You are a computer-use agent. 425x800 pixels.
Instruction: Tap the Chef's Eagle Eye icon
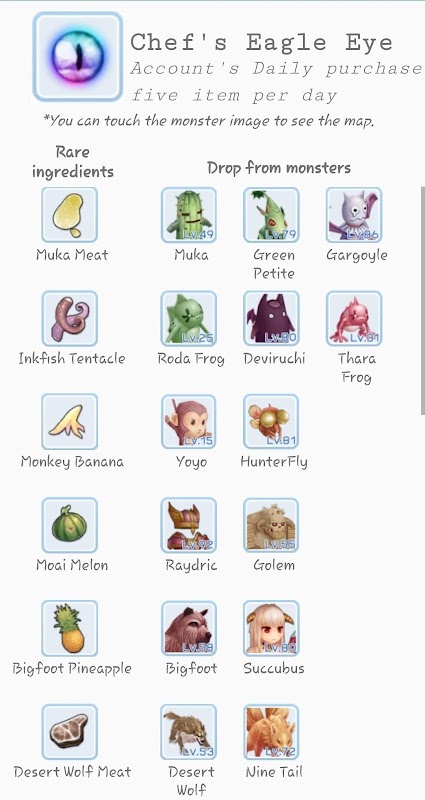pos(78,57)
